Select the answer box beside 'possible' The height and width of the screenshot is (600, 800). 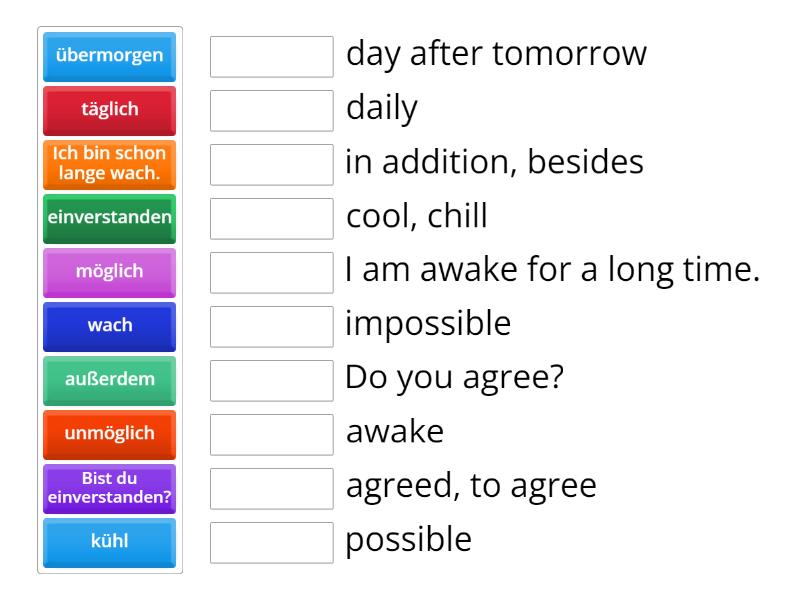point(272,543)
